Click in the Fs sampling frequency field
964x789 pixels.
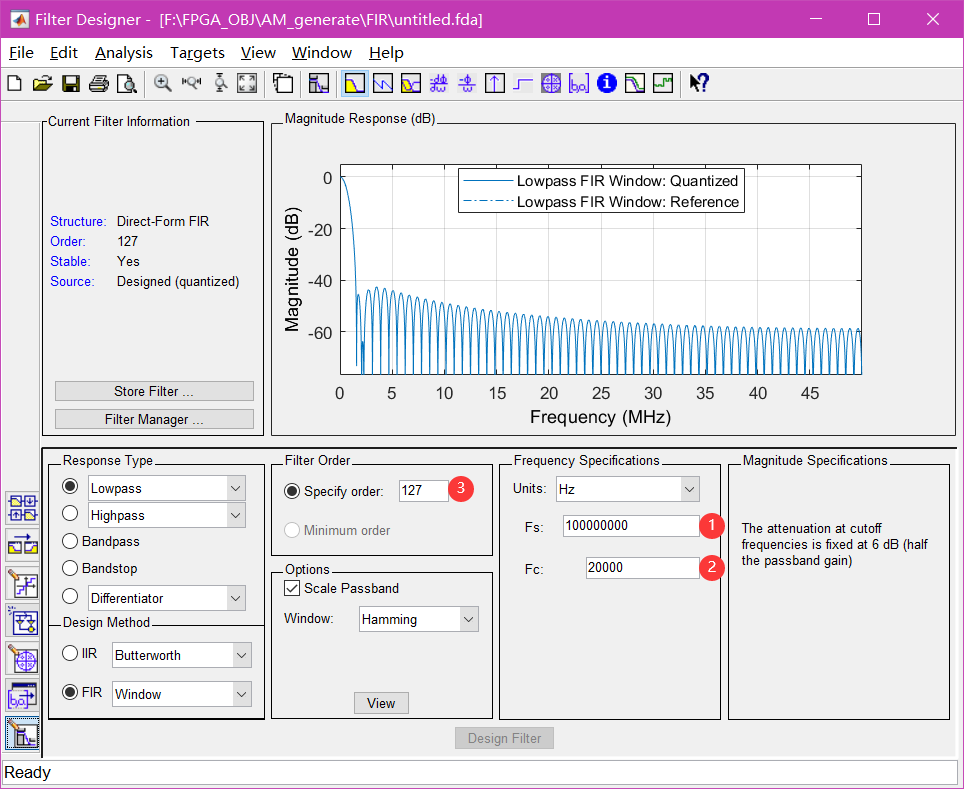(x=631, y=526)
